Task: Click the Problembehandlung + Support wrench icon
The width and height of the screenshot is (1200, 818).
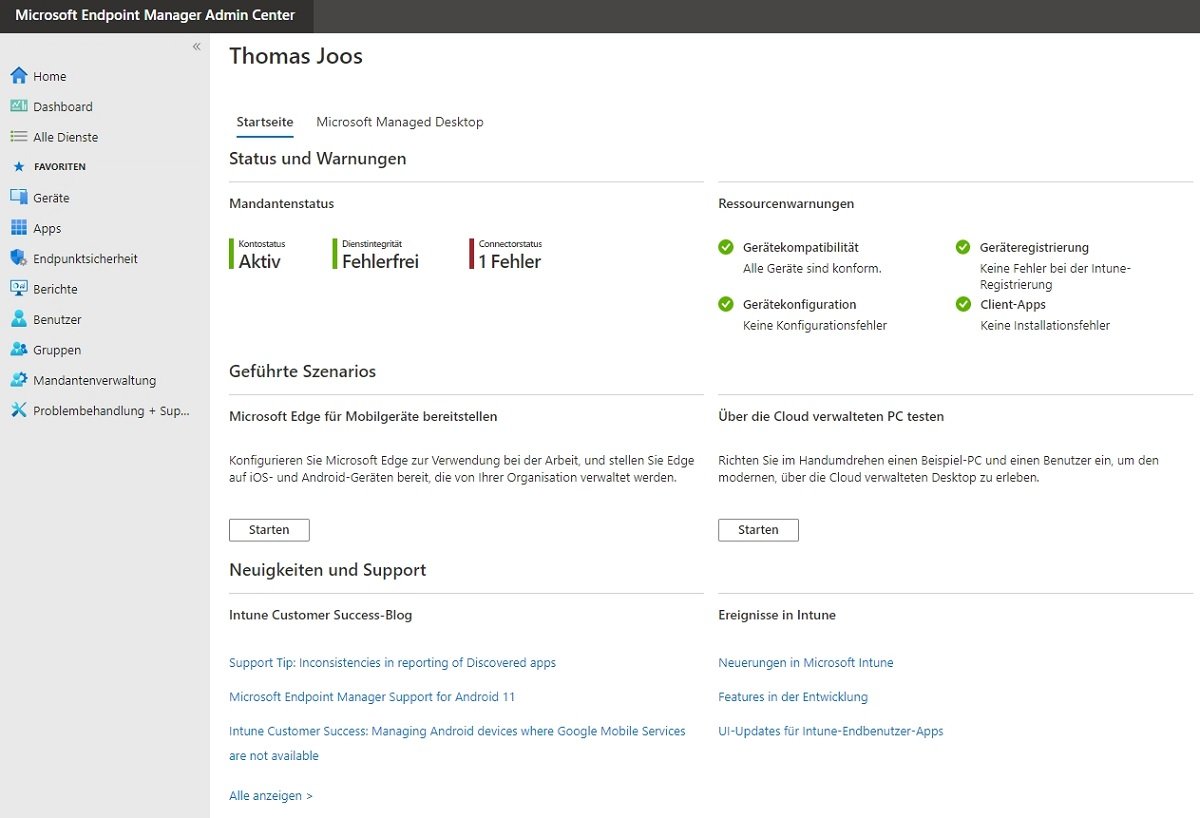Action: point(17,410)
